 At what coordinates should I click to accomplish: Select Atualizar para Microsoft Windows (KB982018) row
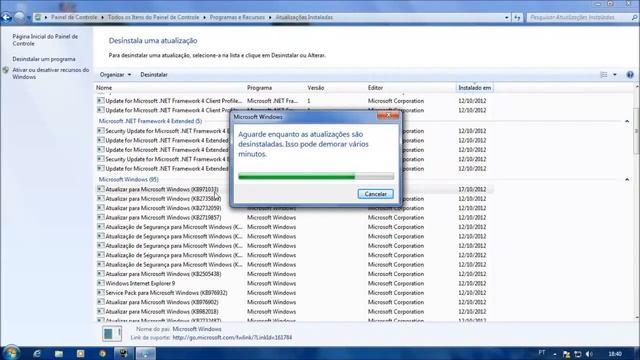pos(295,311)
